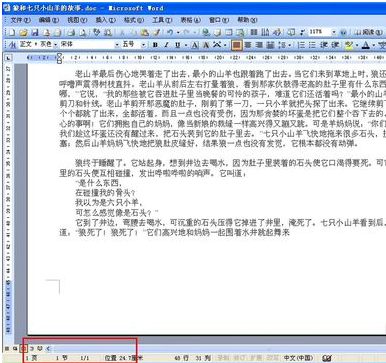Viewport: 386px width, 363px height.
Task: Click the Format Painter brush icon
Action: click(157, 32)
